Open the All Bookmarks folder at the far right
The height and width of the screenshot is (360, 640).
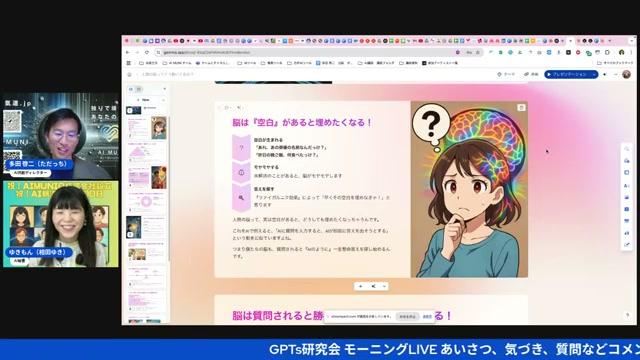tap(615, 63)
